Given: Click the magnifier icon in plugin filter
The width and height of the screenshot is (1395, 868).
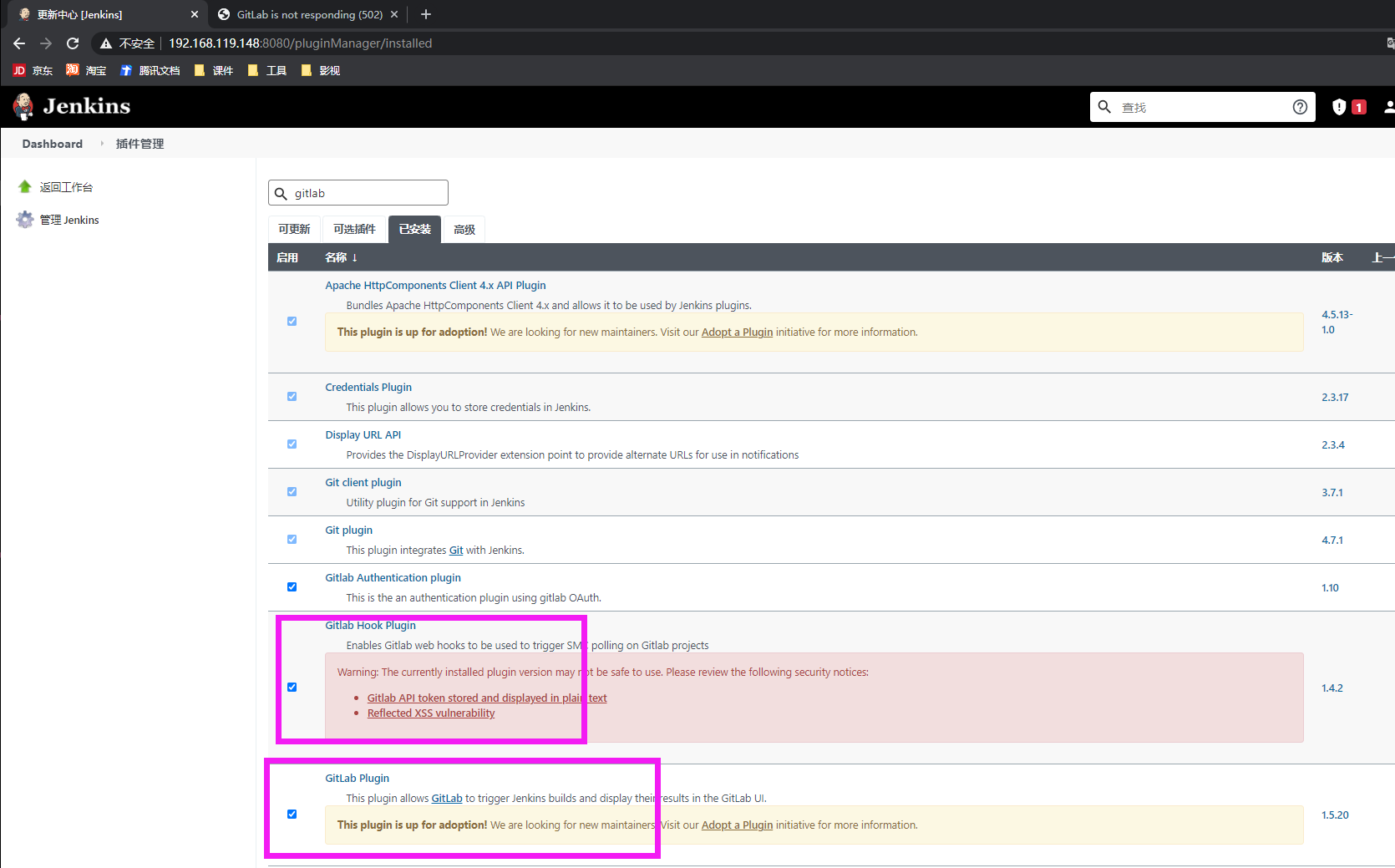Looking at the screenshot, I should pyautogui.click(x=281, y=194).
